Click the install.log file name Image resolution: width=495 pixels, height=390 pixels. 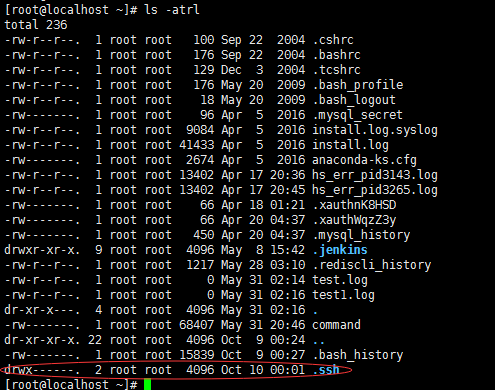(x=350, y=145)
